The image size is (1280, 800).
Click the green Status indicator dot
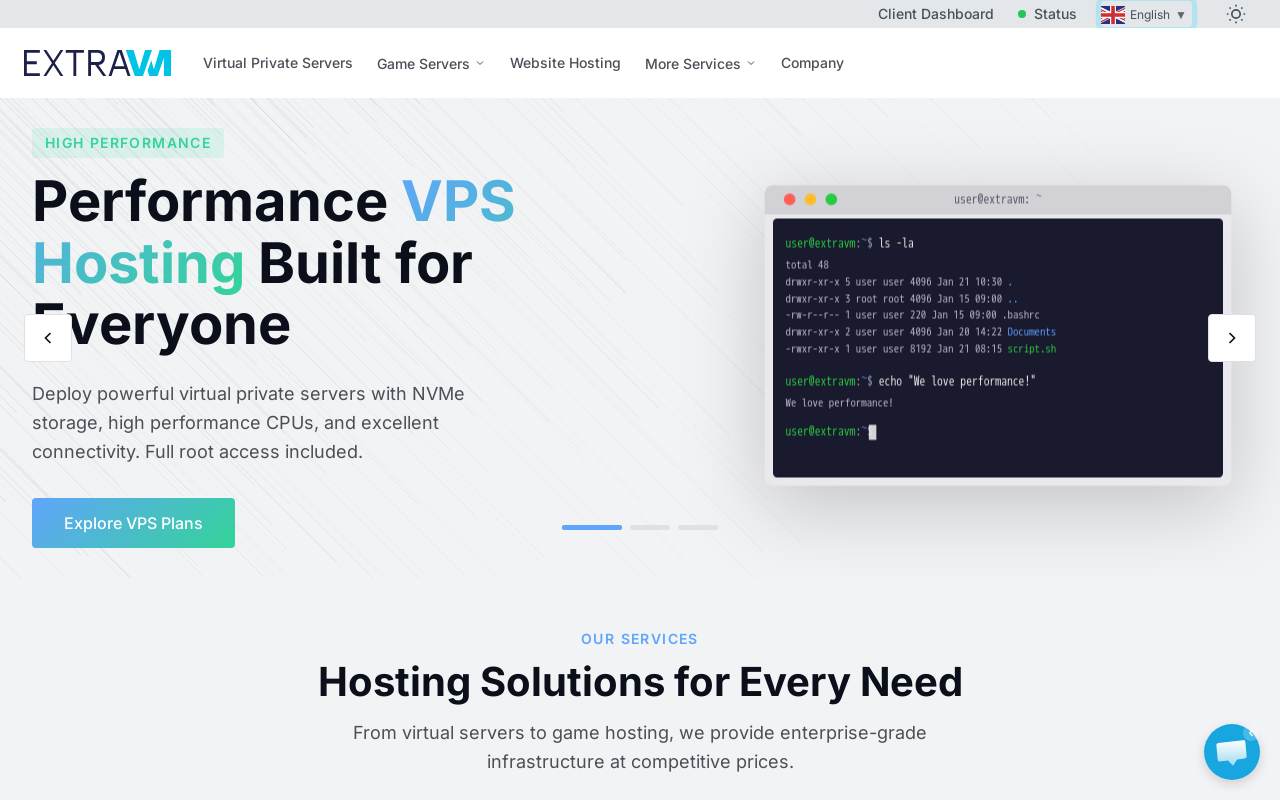point(1022,14)
